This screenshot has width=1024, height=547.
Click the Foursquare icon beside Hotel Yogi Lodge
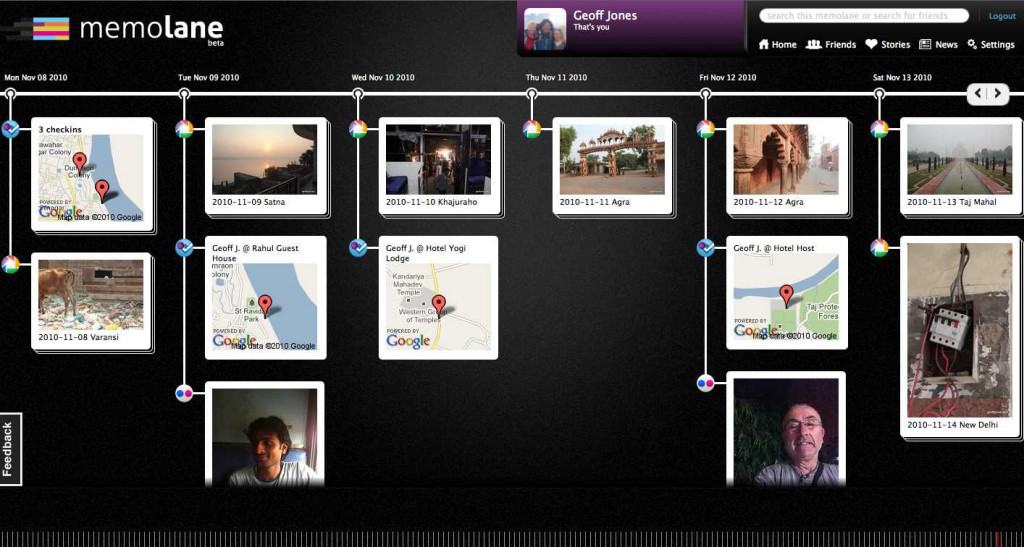pyautogui.click(x=357, y=248)
